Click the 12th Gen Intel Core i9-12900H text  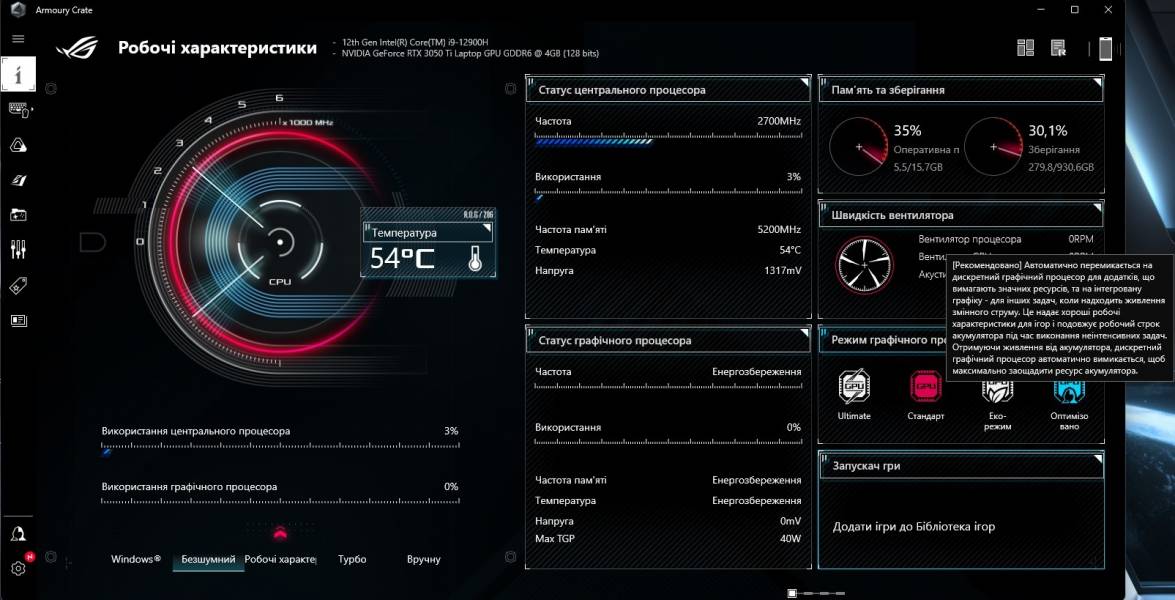(x=414, y=42)
